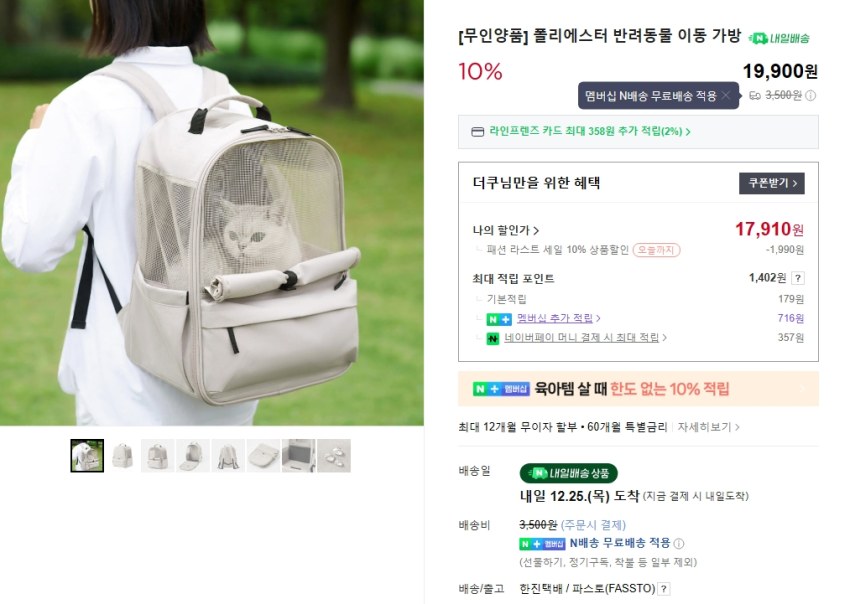Open 네이버페이 머니 결제 시 최대 적립 link
850x604 pixels.
[585, 337]
